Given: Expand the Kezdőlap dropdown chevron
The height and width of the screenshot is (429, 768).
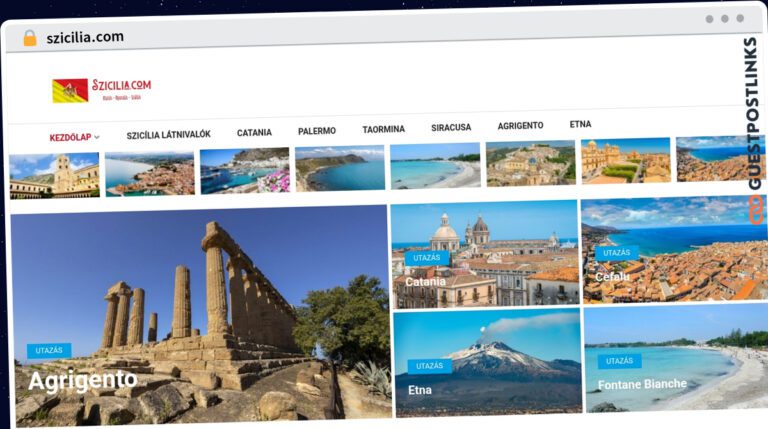Looking at the screenshot, I should (97, 138).
